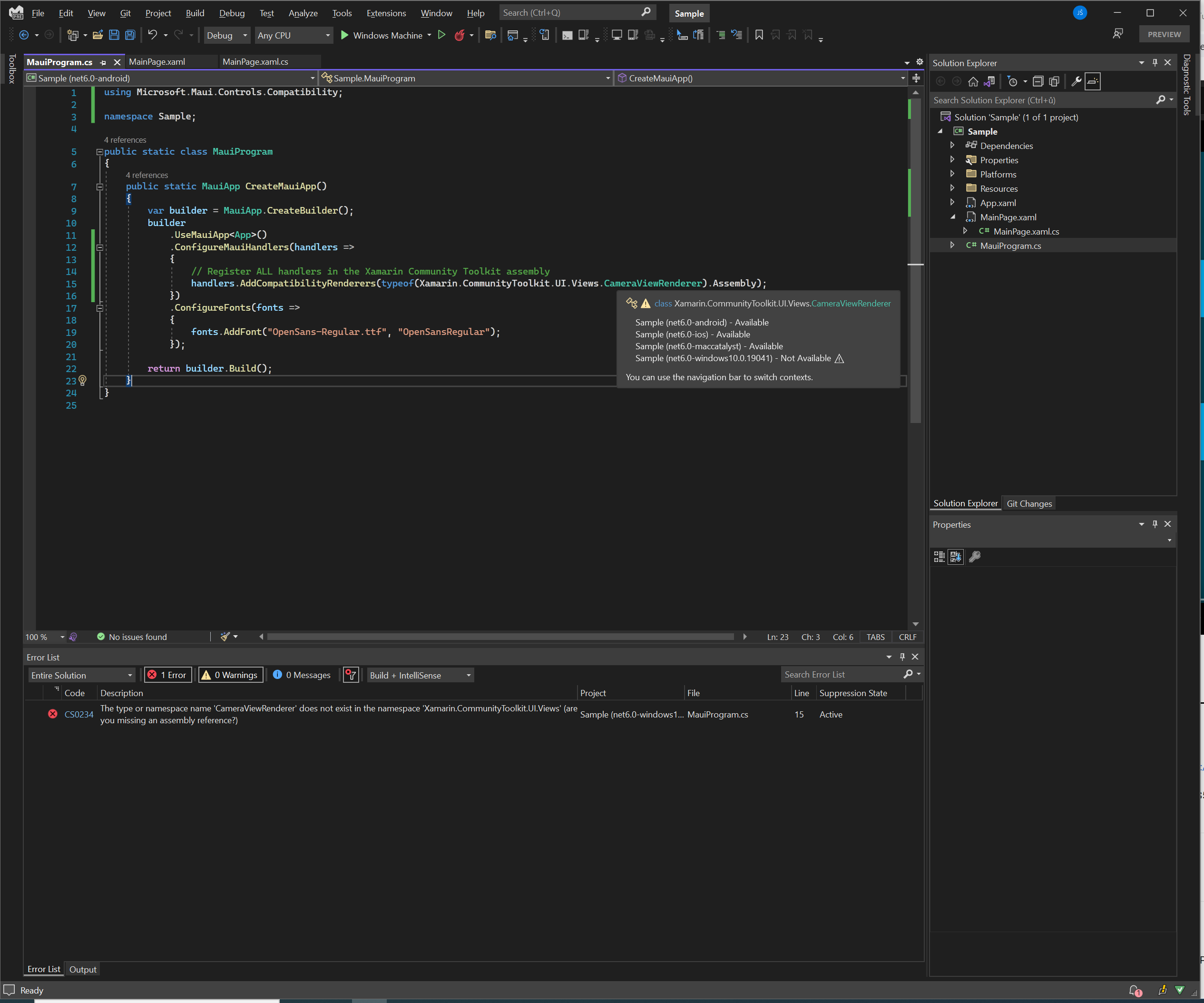Open a new project with the New Project icon
Viewport: 1204px width, 1003px height.
(x=73, y=35)
